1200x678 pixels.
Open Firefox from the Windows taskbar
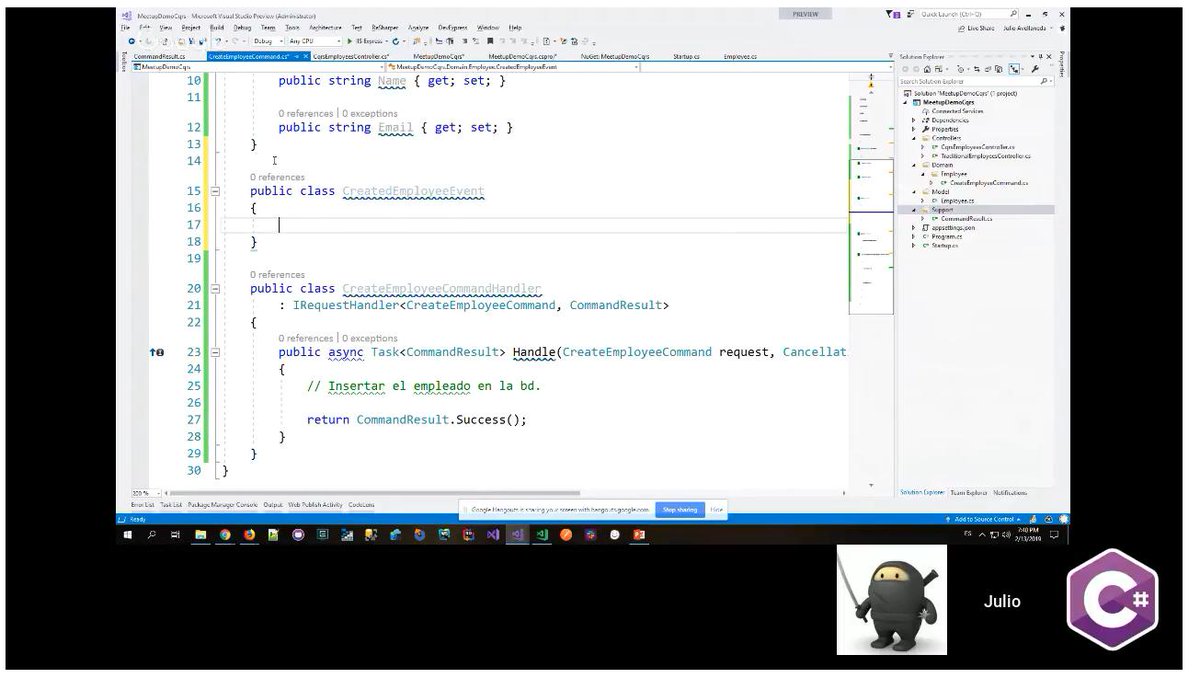coord(249,535)
